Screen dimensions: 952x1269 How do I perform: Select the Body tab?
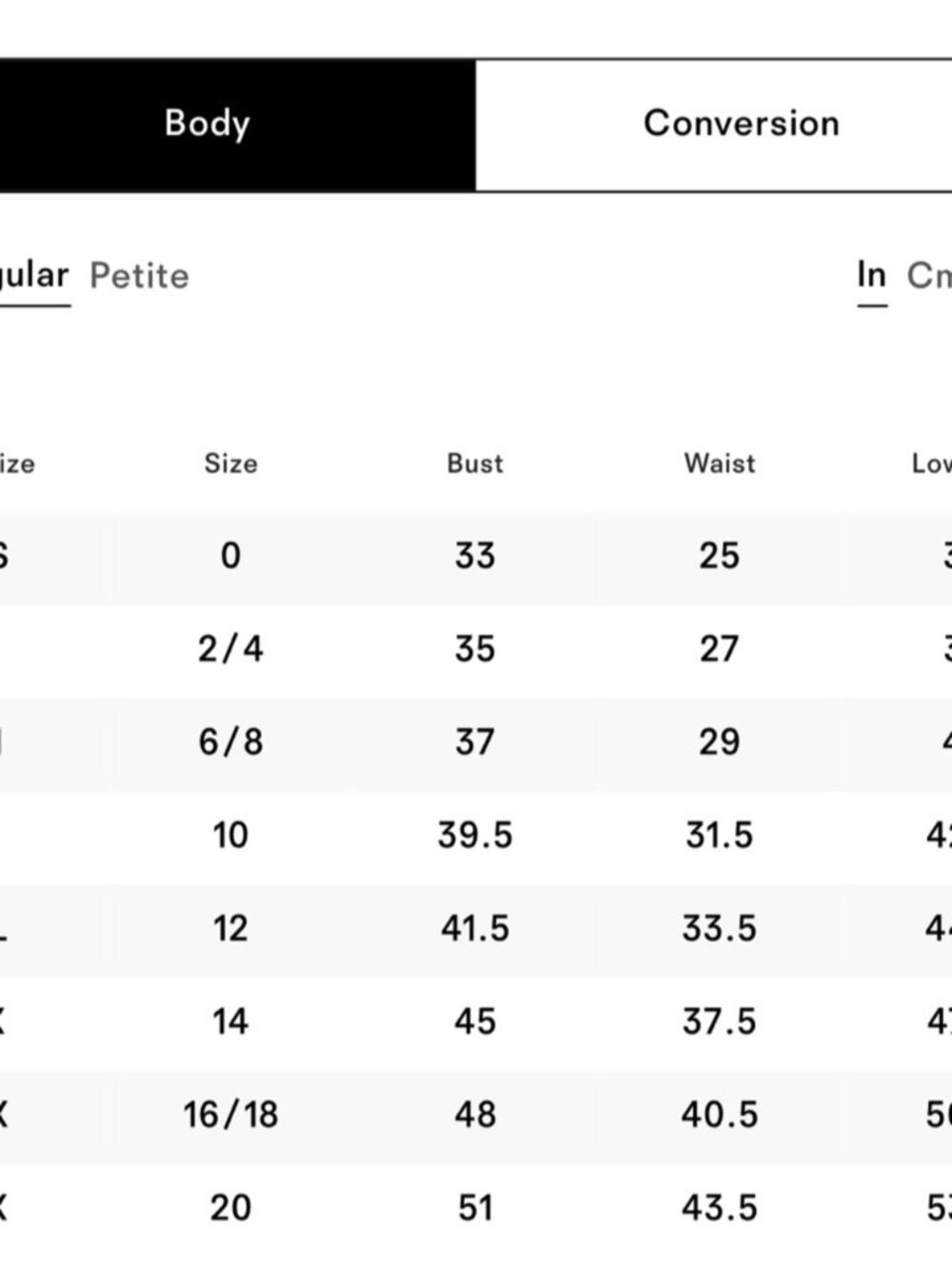(237, 125)
